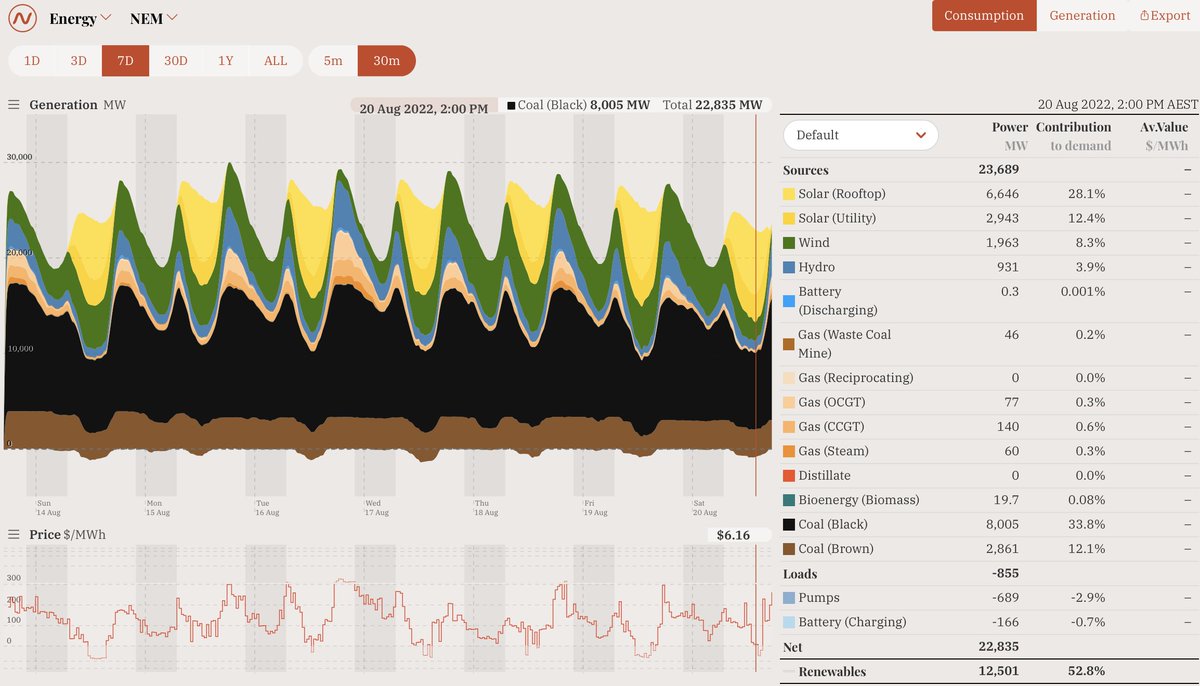This screenshot has height=686, width=1200.
Task: Select the ALL range
Action: point(276,61)
